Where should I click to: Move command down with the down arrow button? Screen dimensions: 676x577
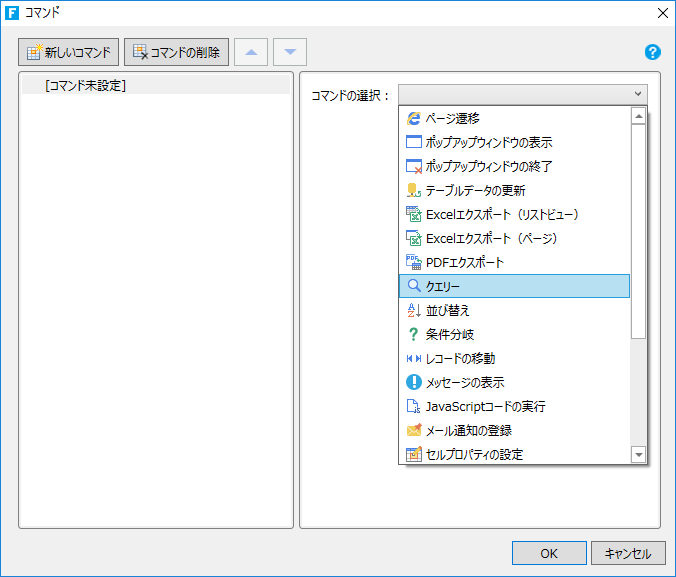pos(290,52)
